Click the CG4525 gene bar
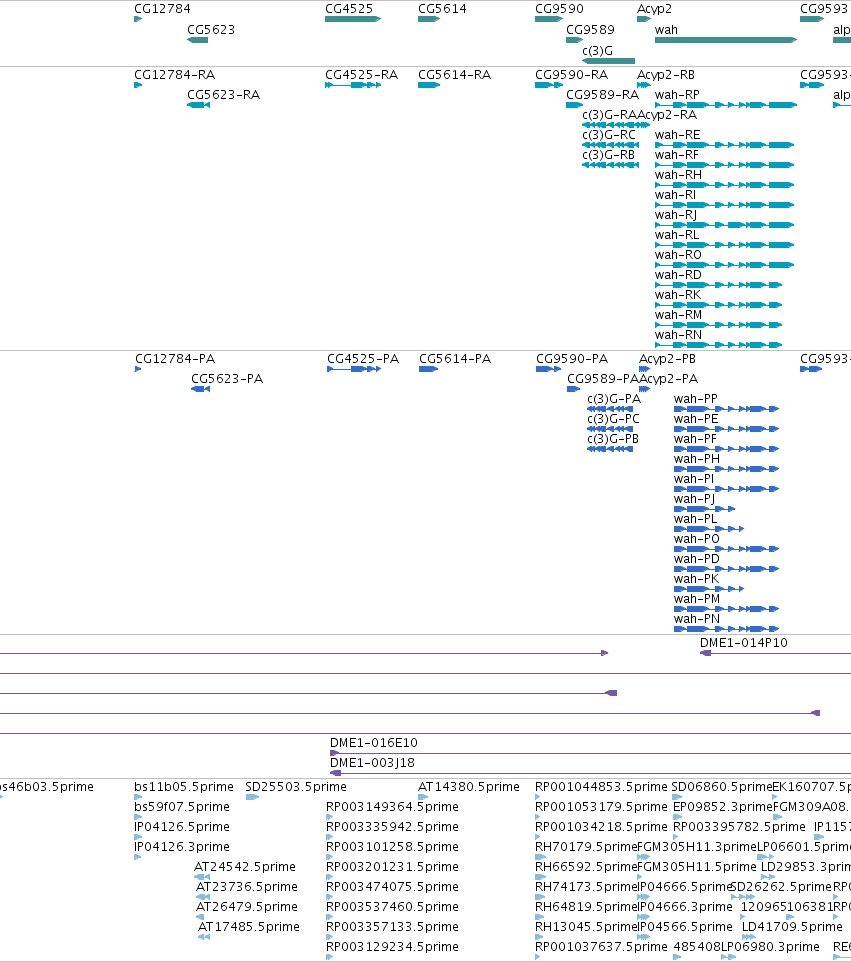 (x=353, y=19)
